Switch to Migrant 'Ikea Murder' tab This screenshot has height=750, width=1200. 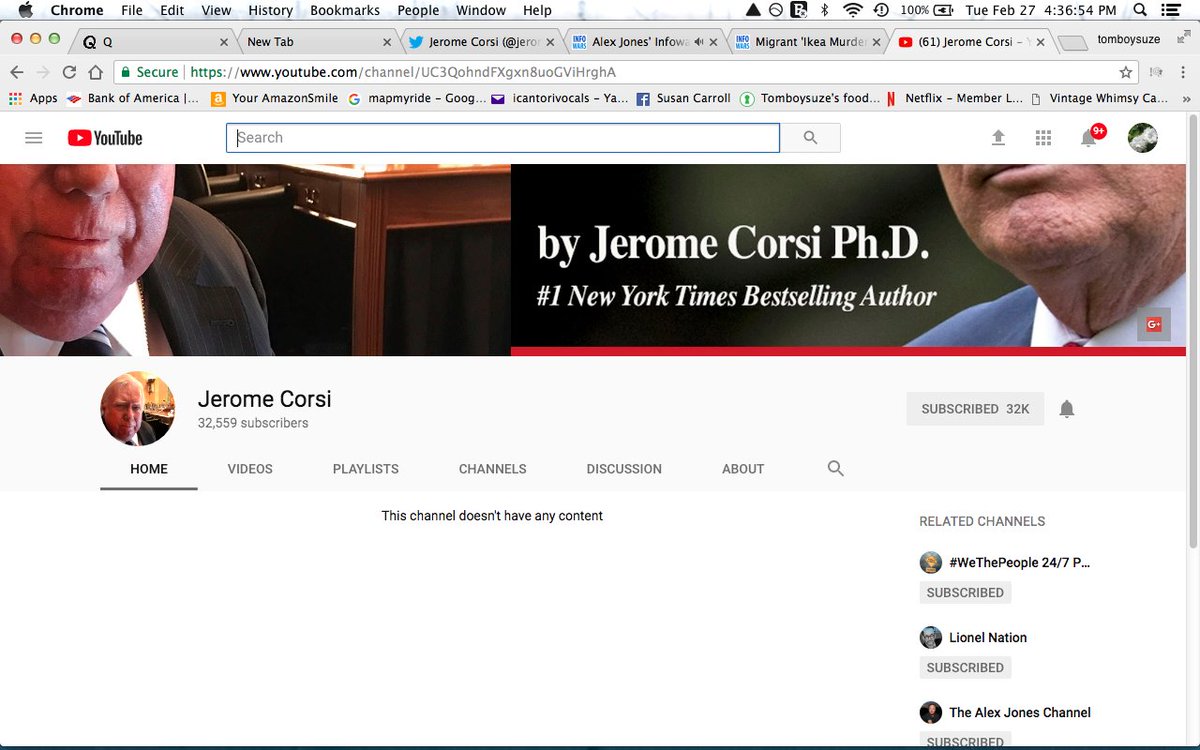(x=808, y=42)
